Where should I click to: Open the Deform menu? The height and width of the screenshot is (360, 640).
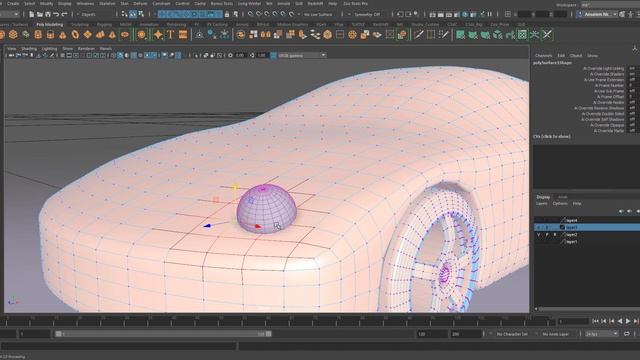140,3
